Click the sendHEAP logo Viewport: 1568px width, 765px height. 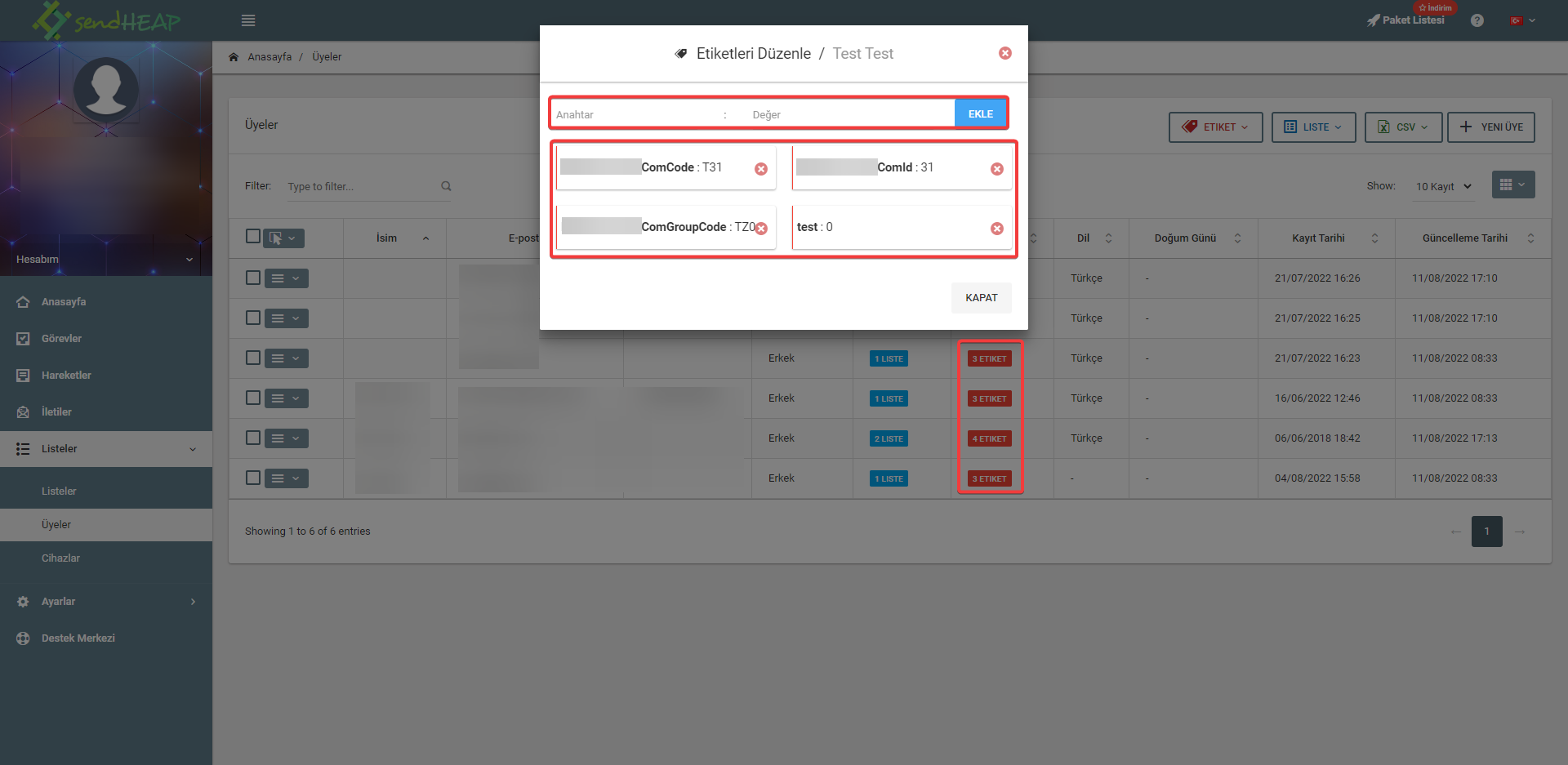(x=106, y=20)
